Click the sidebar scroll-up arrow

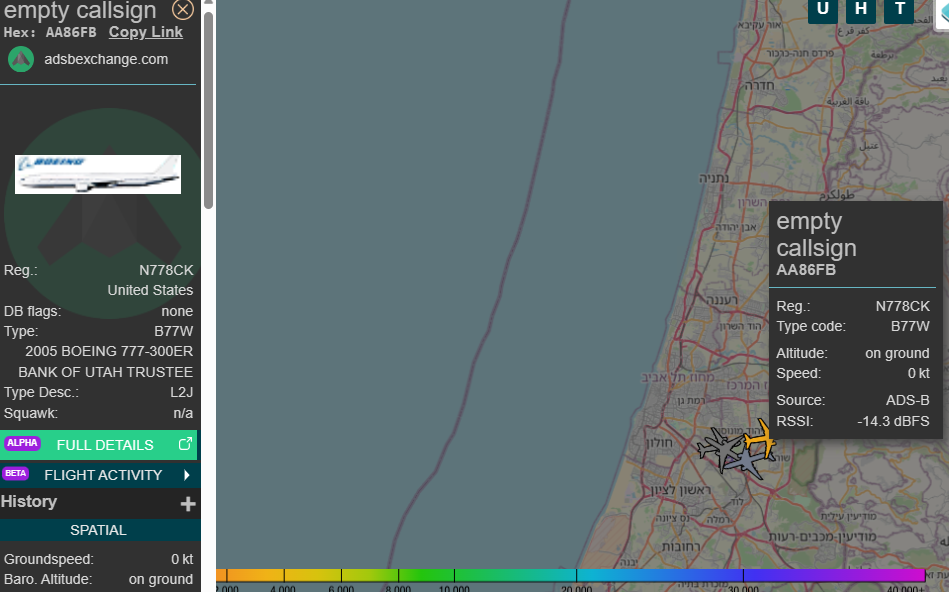tap(208, 4)
